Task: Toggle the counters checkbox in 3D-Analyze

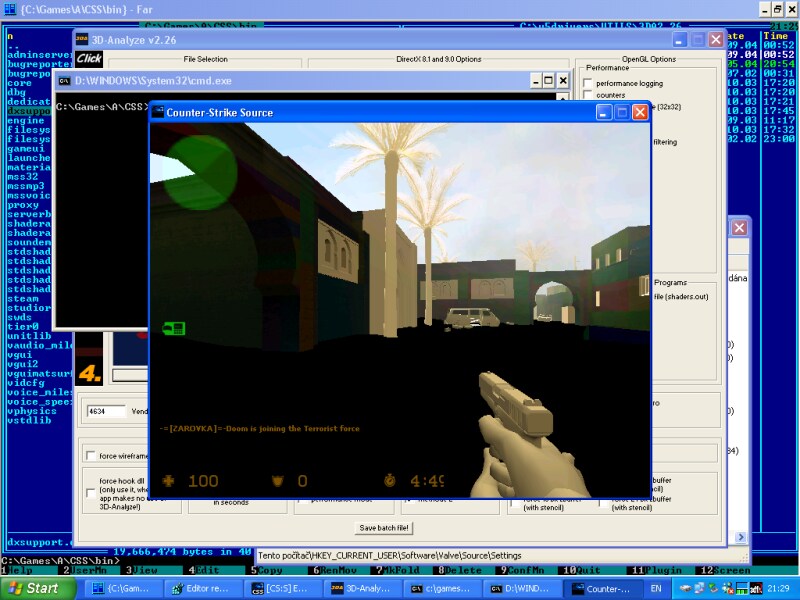Action: [588, 95]
